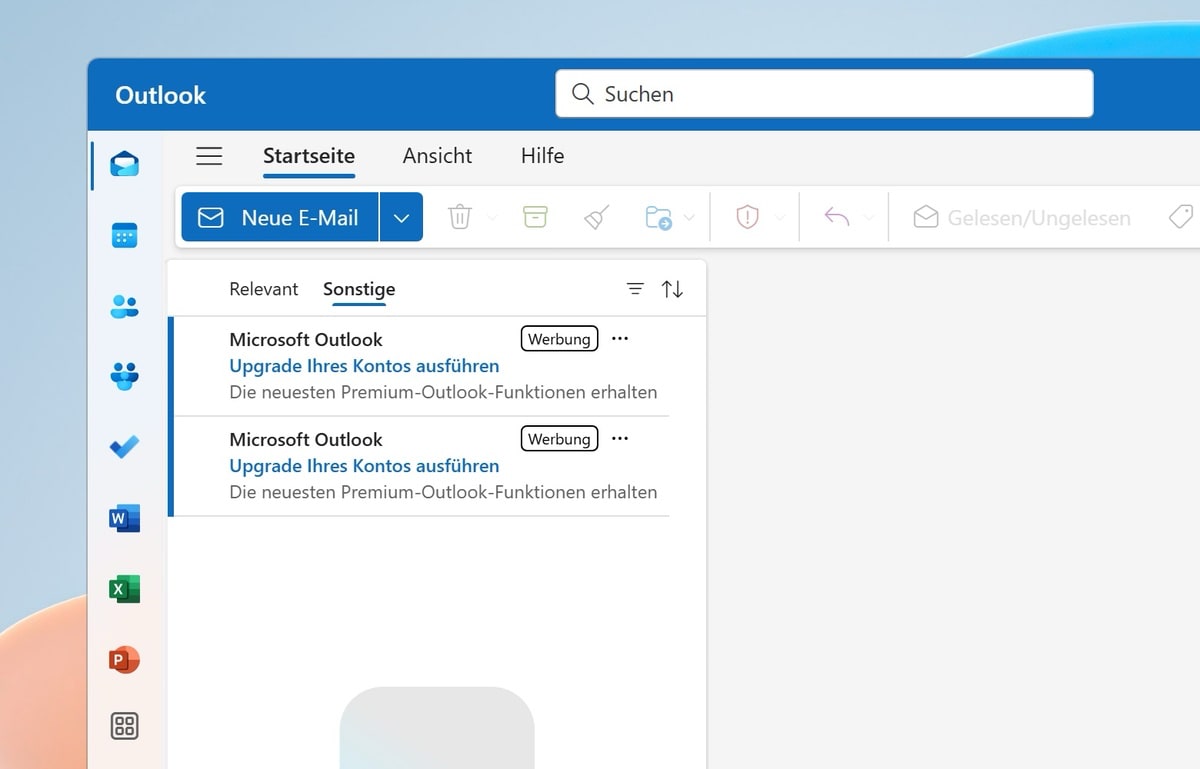Click second email preview text line
Image resolution: width=1200 pixels, height=769 pixels.
[x=443, y=492]
